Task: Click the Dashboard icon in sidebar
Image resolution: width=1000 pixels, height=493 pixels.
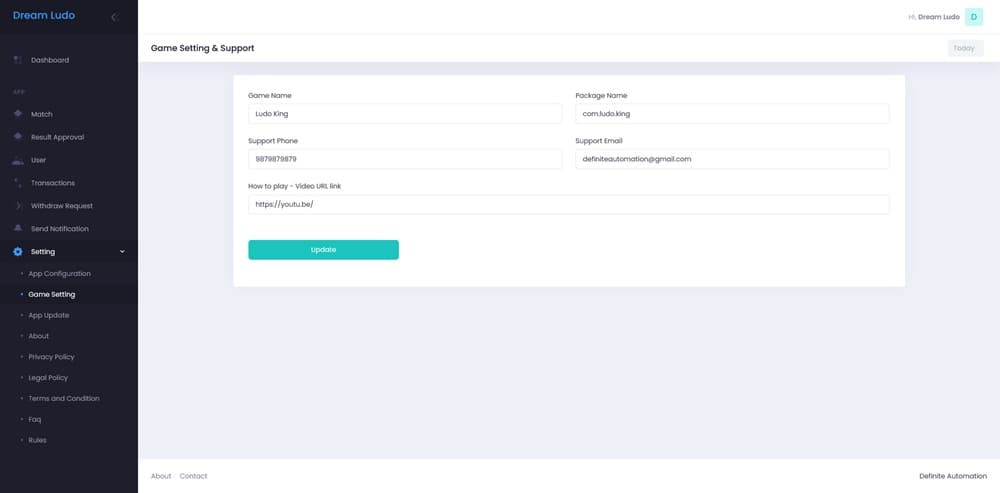Action: (x=18, y=60)
